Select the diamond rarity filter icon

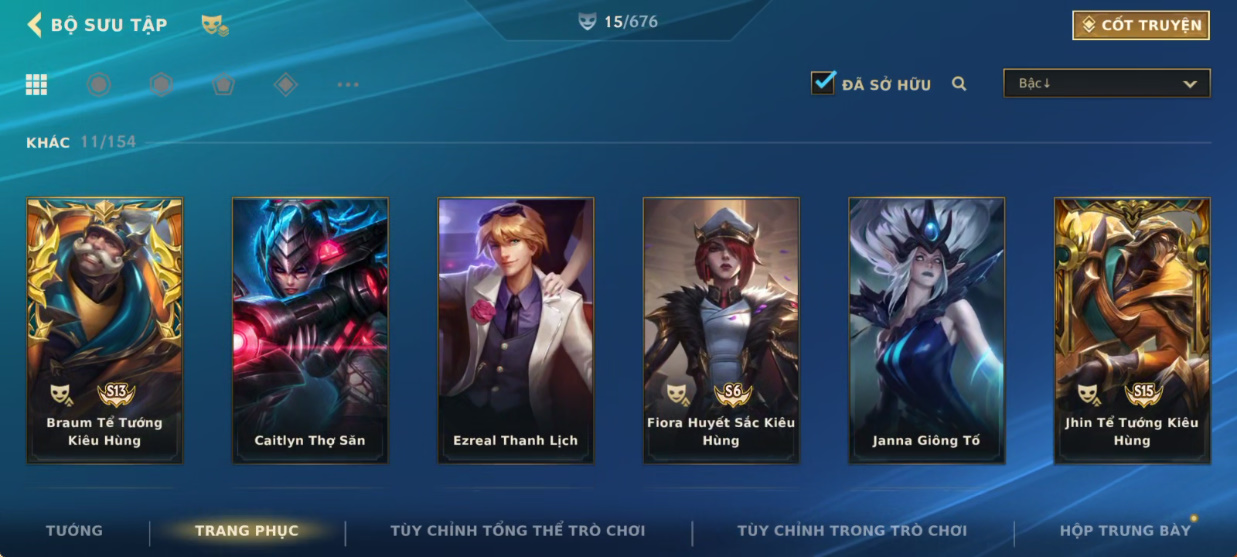click(x=286, y=85)
